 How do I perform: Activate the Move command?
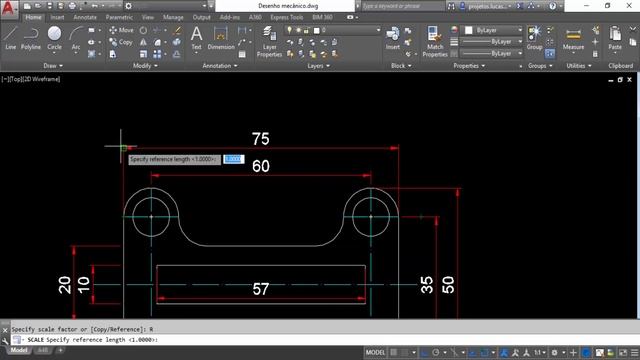pos(121,30)
